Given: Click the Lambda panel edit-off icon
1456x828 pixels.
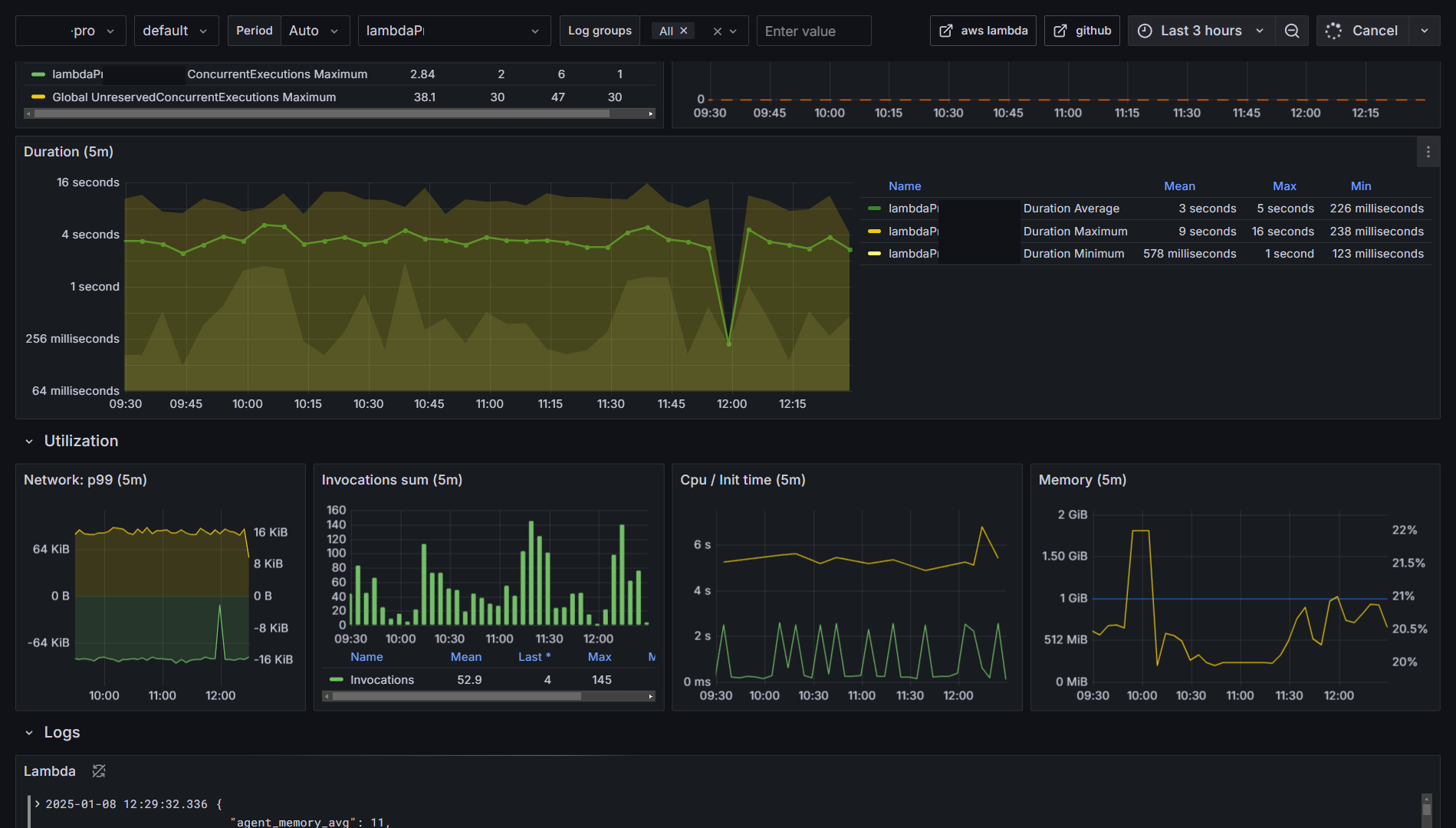Looking at the screenshot, I should (99, 771).
